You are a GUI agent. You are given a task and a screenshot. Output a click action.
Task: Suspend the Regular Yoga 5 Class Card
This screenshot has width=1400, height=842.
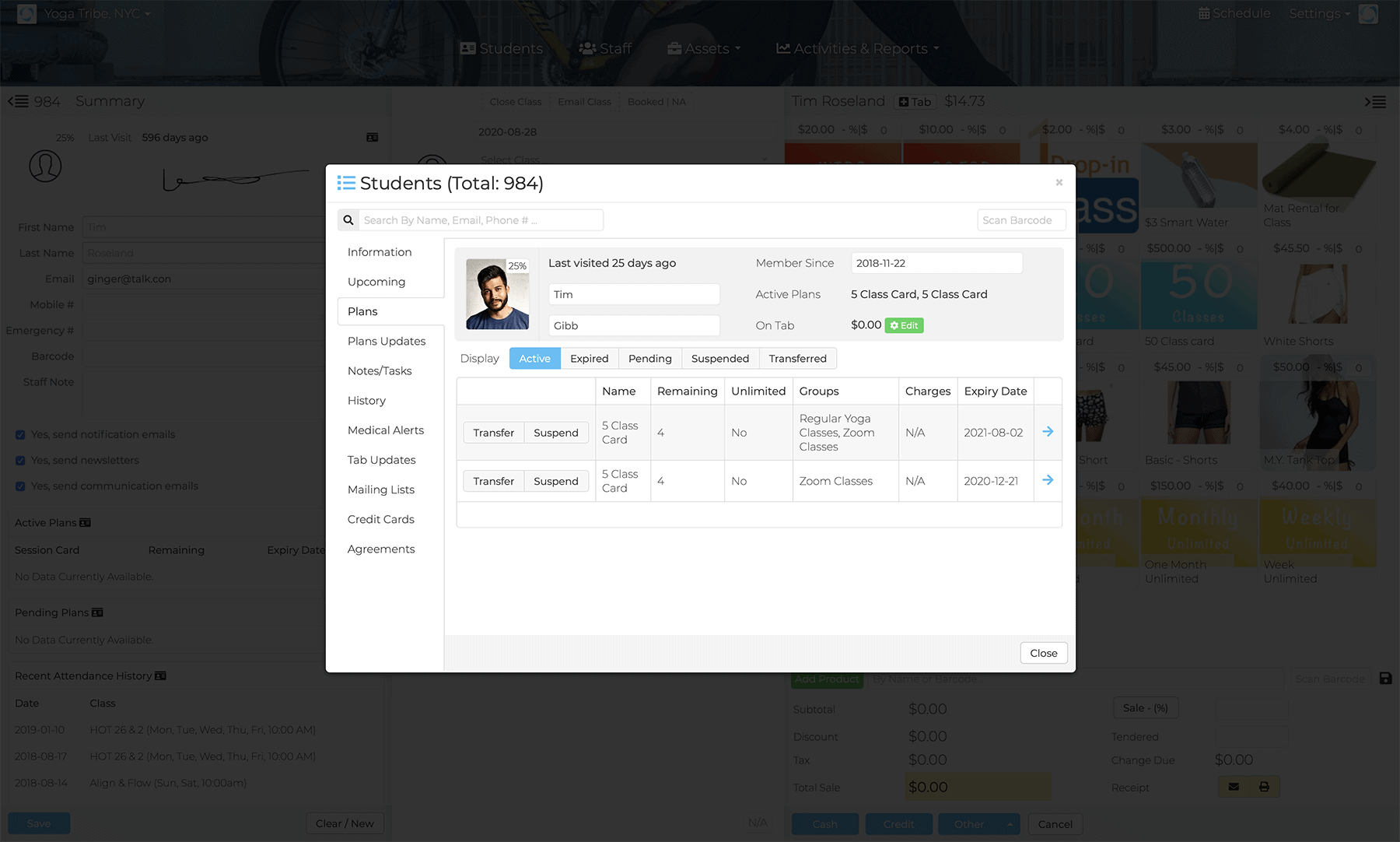[556, 433]
